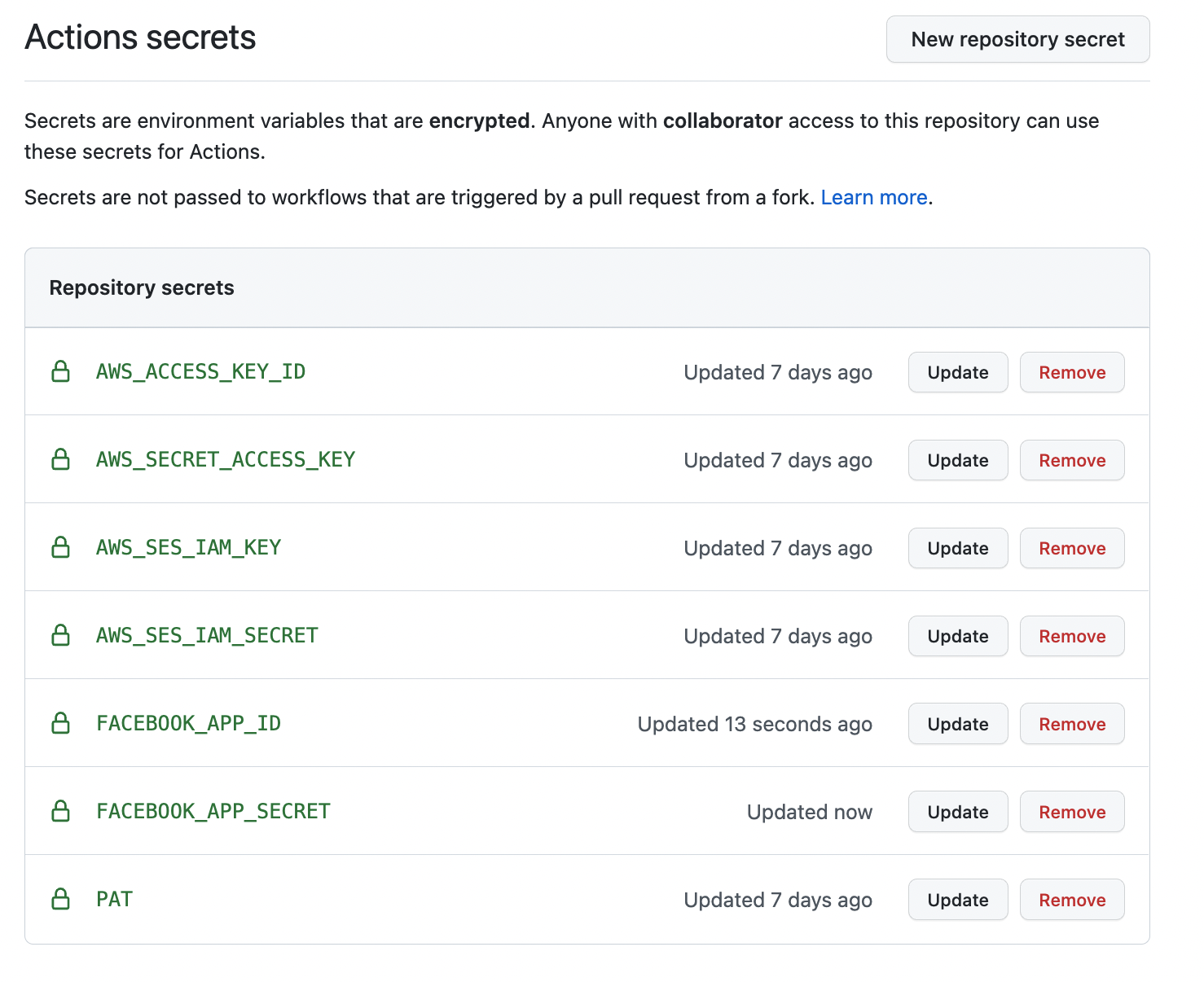
Task: Update the FACEBOOK_APP_SECRET secret
Action: point(957,812)
